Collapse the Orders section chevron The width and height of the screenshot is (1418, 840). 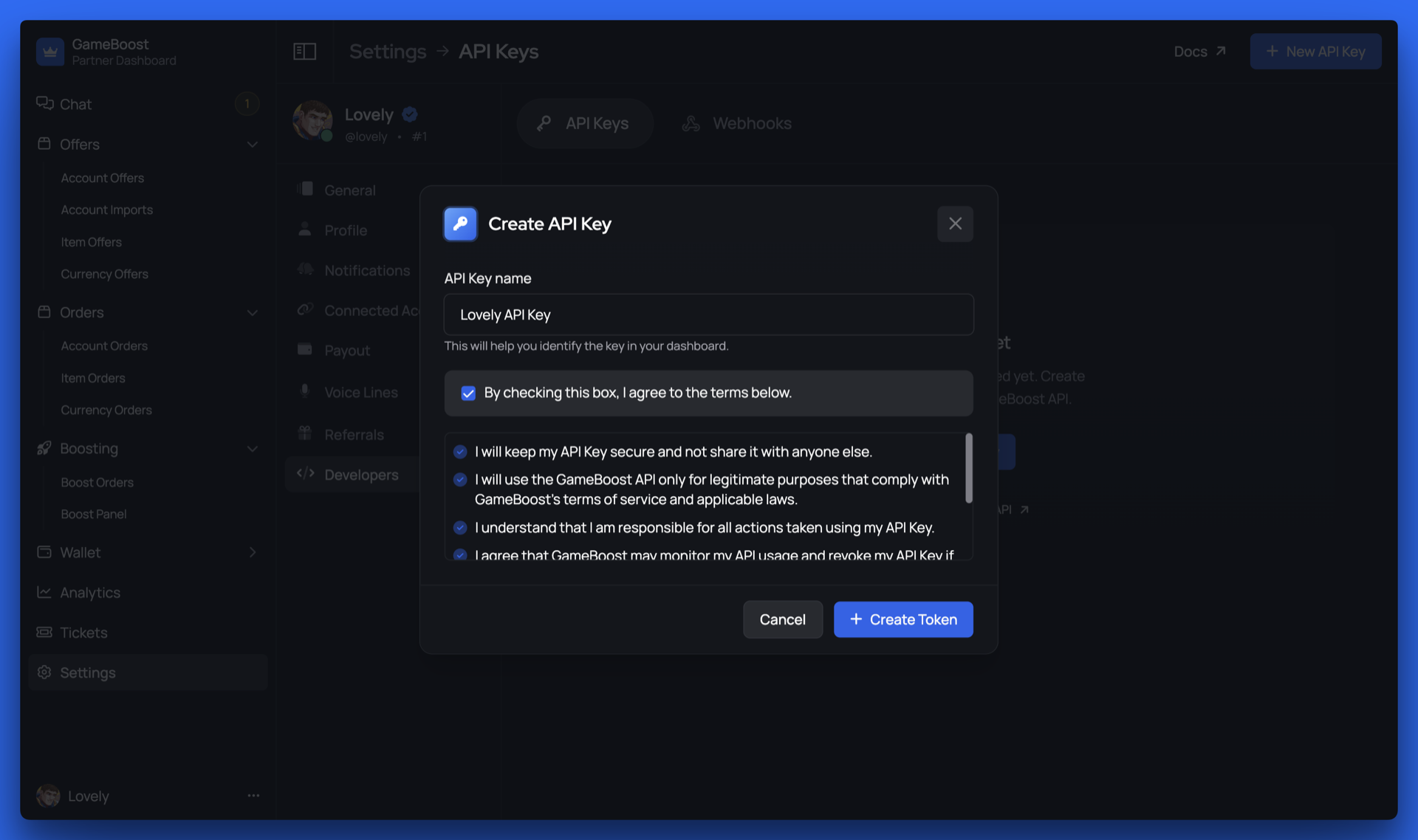252,312
